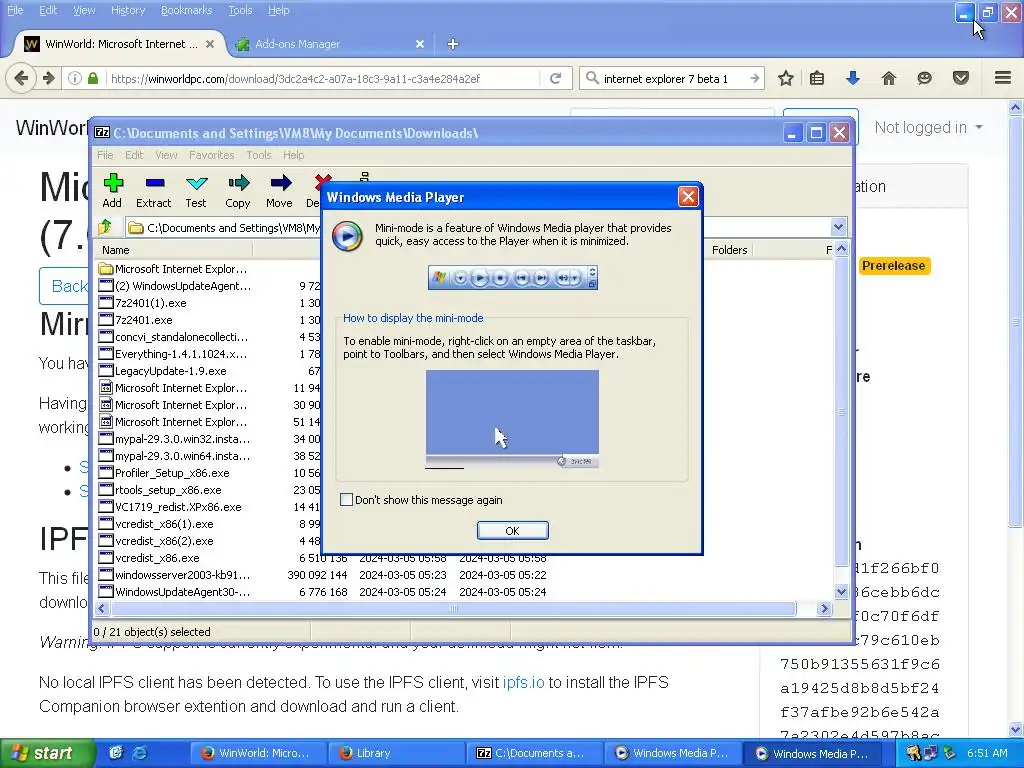Select windowsserver2003-kb91... file
The width and height of the screenshot is (1024, 768).
[x=175, y=575]
